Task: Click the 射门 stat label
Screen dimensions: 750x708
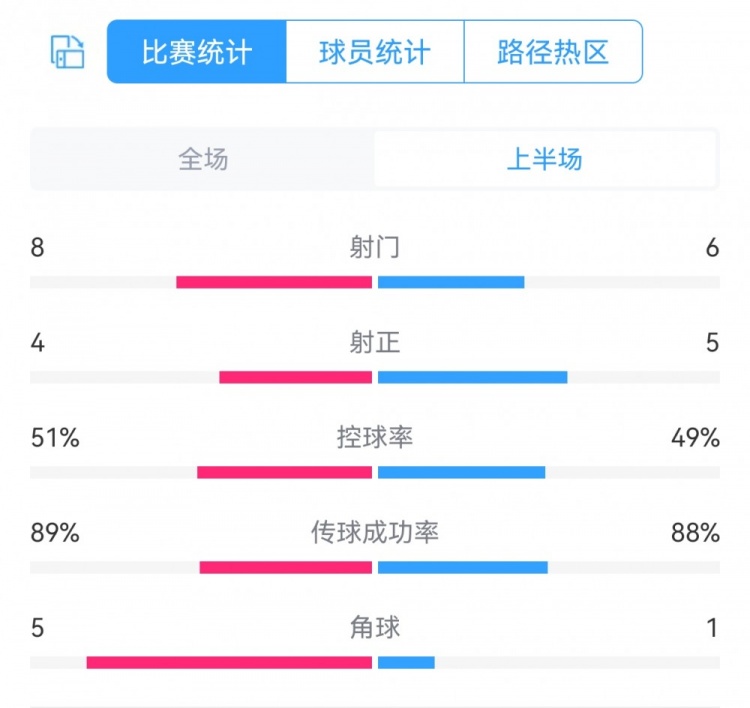Action: pyautogui.click(x=375, y=248)
